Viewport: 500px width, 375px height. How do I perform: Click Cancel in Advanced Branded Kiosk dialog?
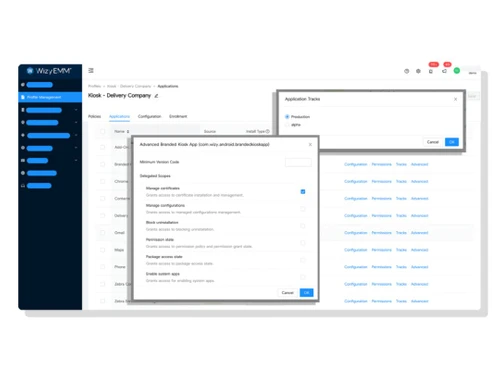tap(287, 293)
